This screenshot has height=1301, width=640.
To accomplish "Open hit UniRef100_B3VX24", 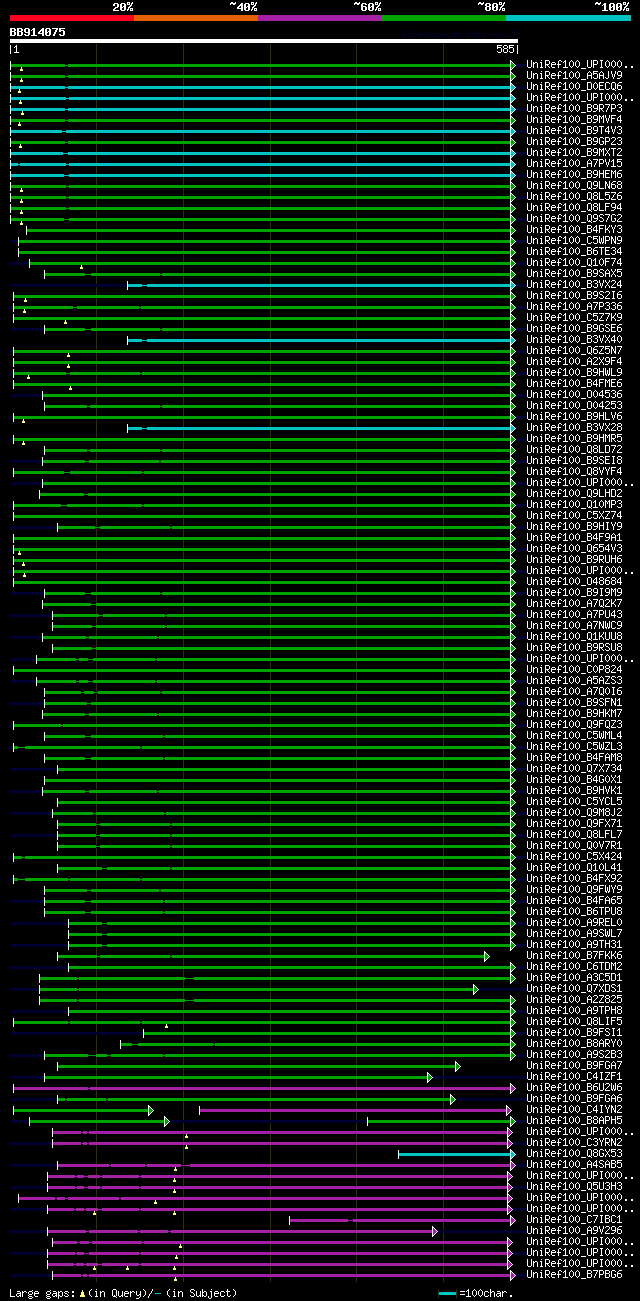I will (x=574, y=284).
